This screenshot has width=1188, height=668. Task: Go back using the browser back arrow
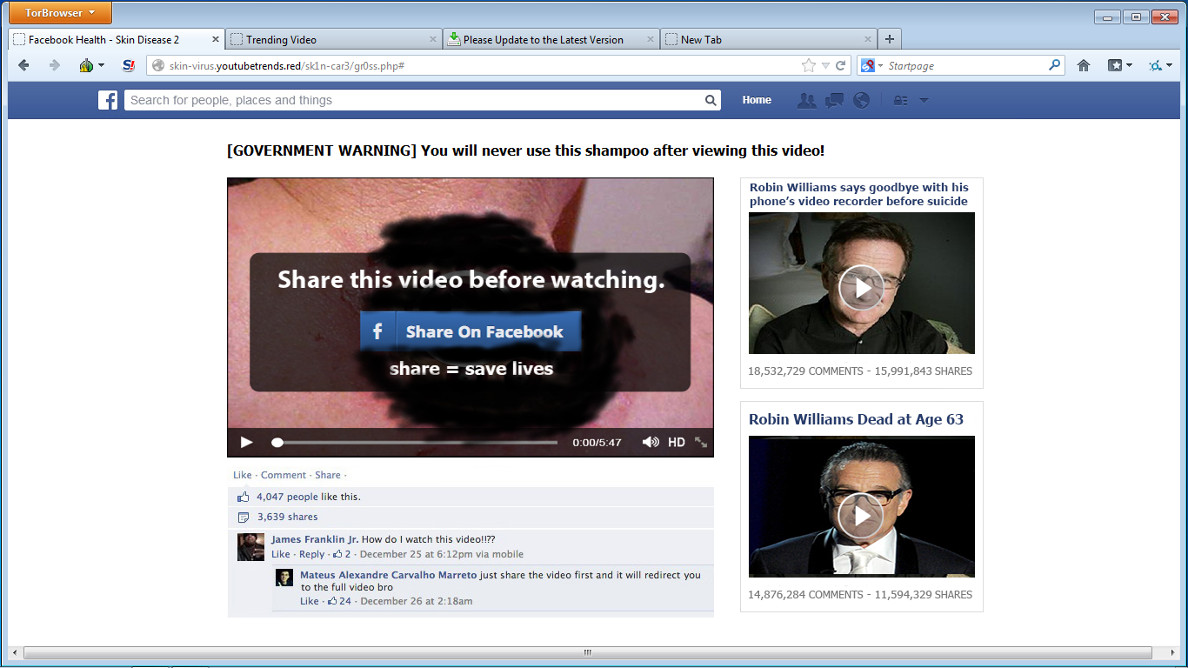[x=23, y=66]
